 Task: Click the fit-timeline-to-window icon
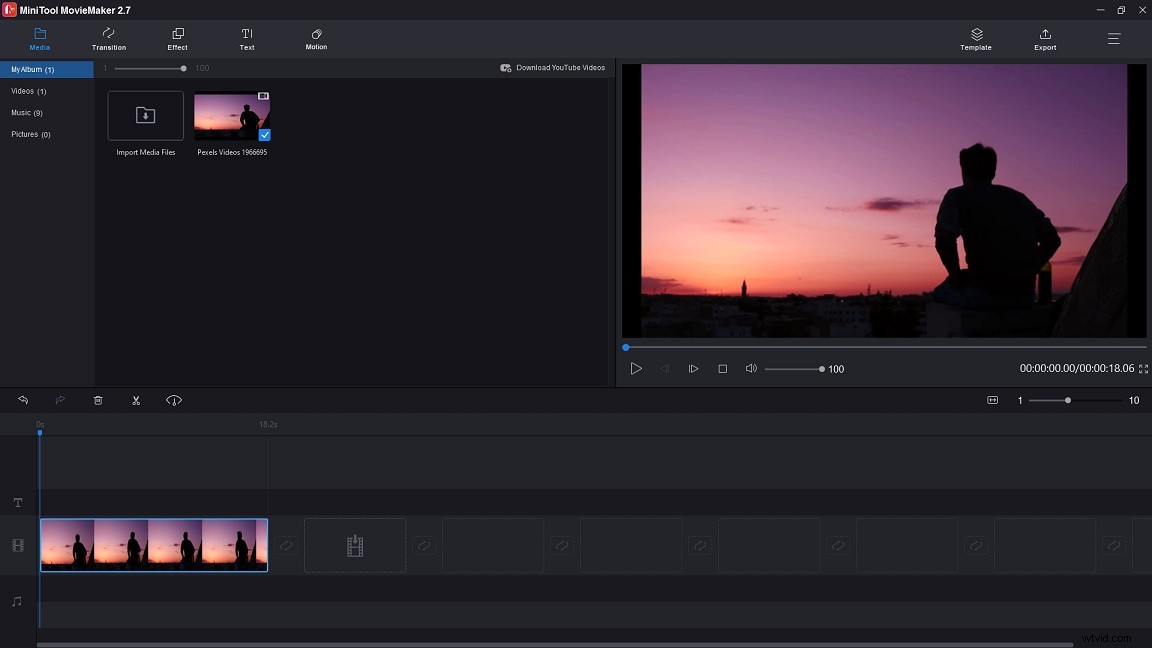[992, 400]
